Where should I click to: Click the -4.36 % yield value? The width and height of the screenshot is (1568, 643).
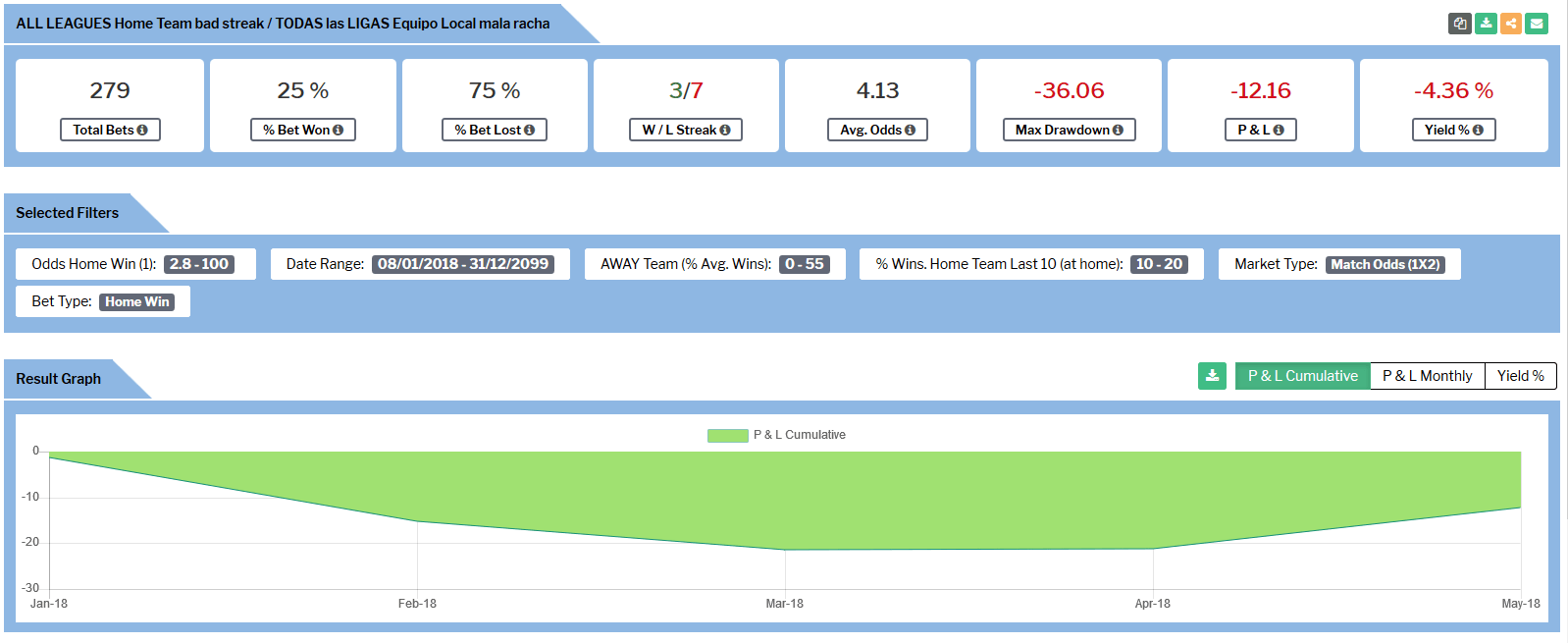(1453, 90)
